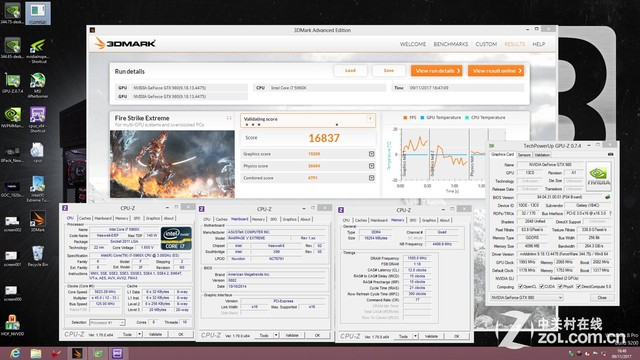This screenshot has height=360, width=640.
Task: Click OK in the Memory CPU-Z window
Action: [x=456, y=336]
